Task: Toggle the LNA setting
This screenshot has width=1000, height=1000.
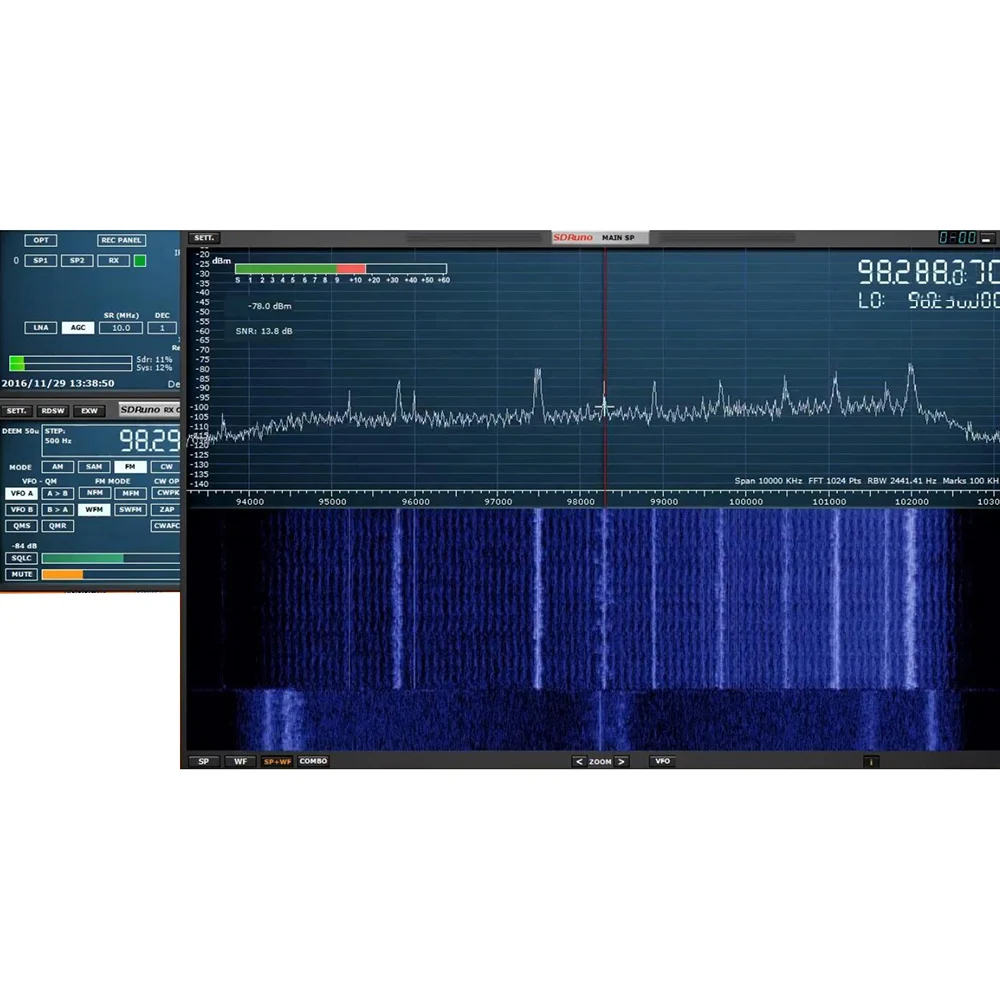Action: pos(41,328)
